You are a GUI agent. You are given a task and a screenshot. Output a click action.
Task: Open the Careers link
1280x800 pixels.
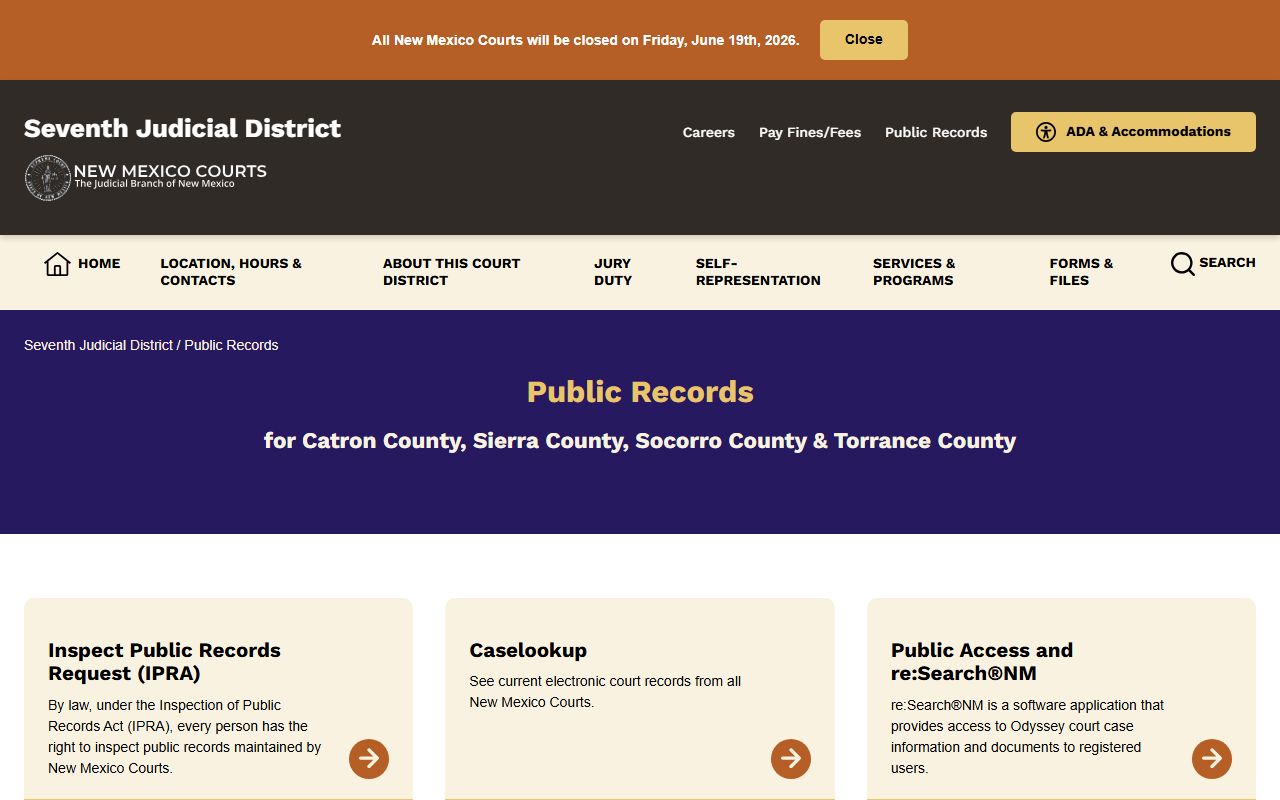708,132
